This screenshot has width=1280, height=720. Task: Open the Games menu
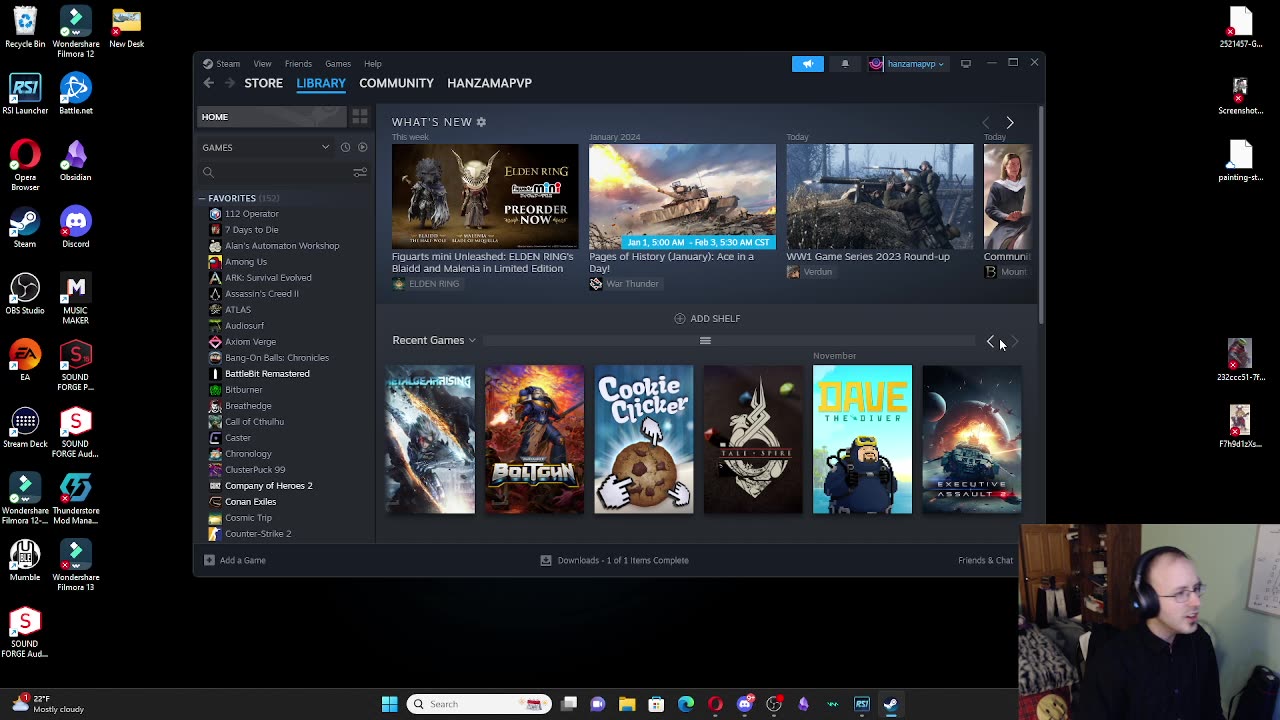coord(338,64)
